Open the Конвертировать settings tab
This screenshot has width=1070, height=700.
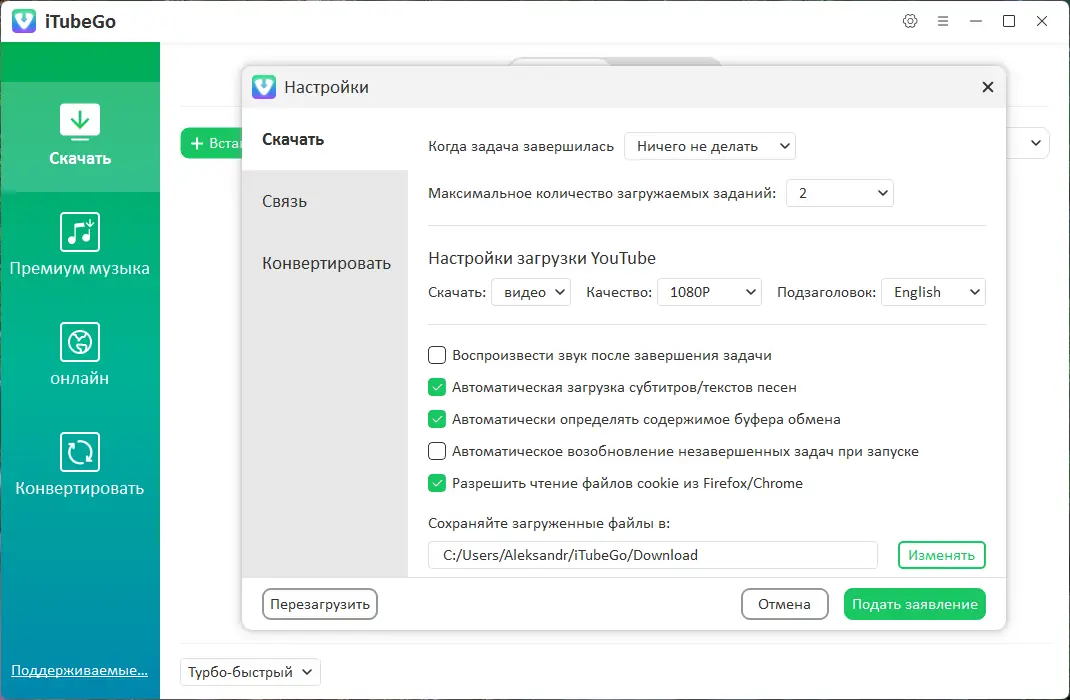326,263
